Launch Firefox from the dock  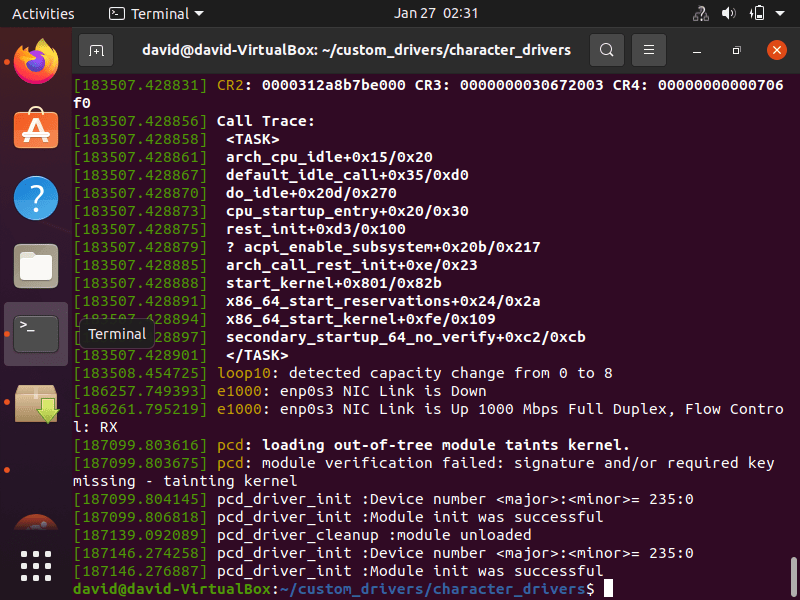pos(36,60)
